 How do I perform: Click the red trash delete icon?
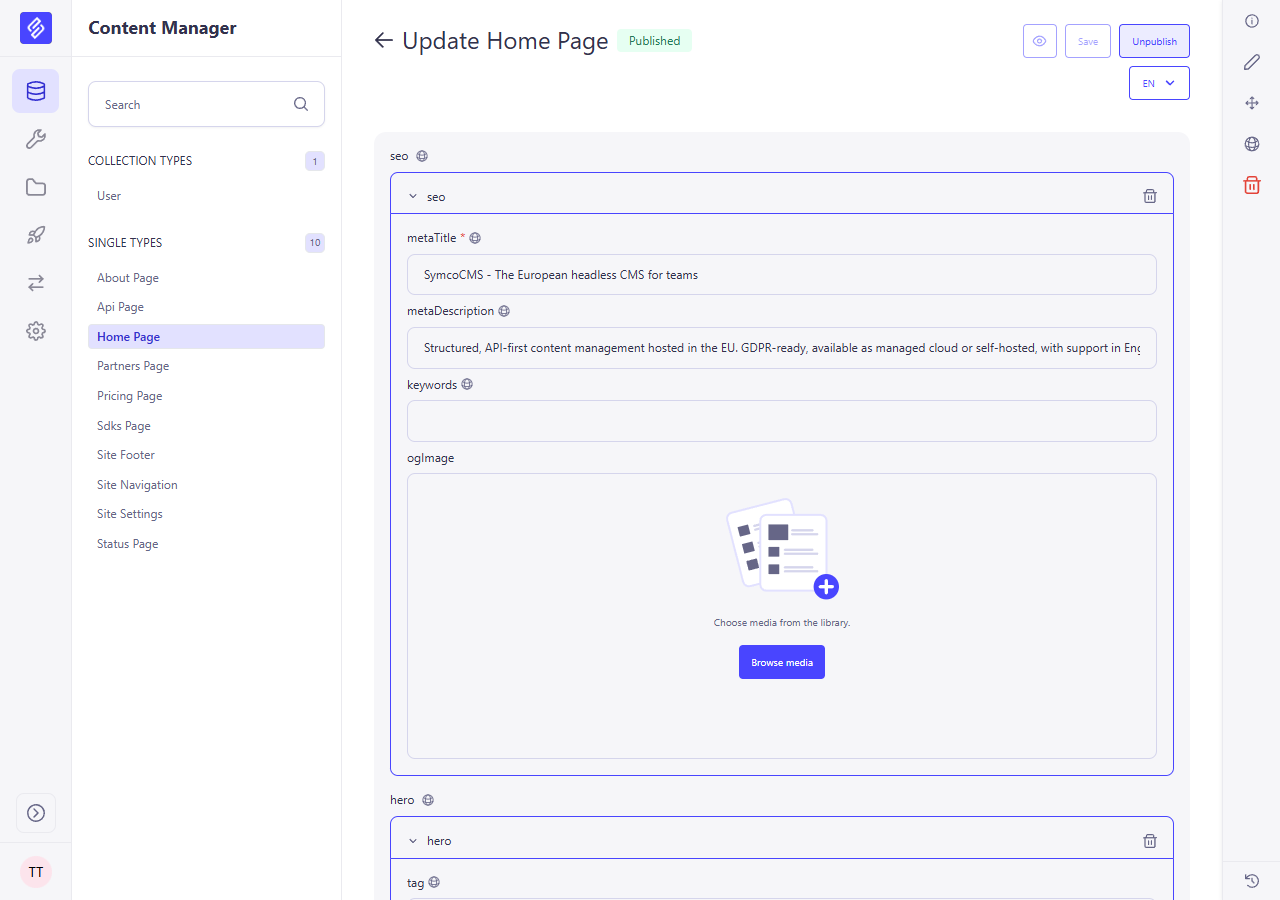click(x=1252, y=185)
